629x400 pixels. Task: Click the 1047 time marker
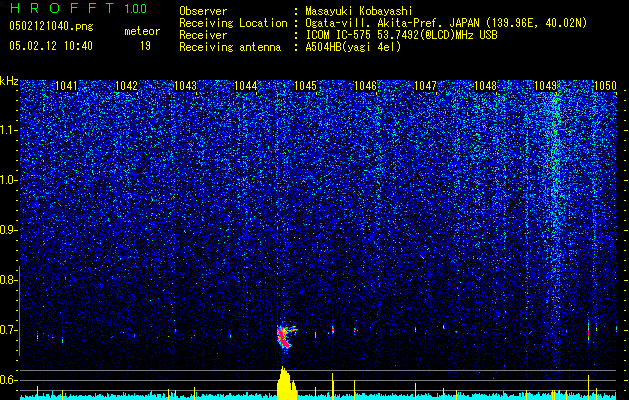coord(425,85)
